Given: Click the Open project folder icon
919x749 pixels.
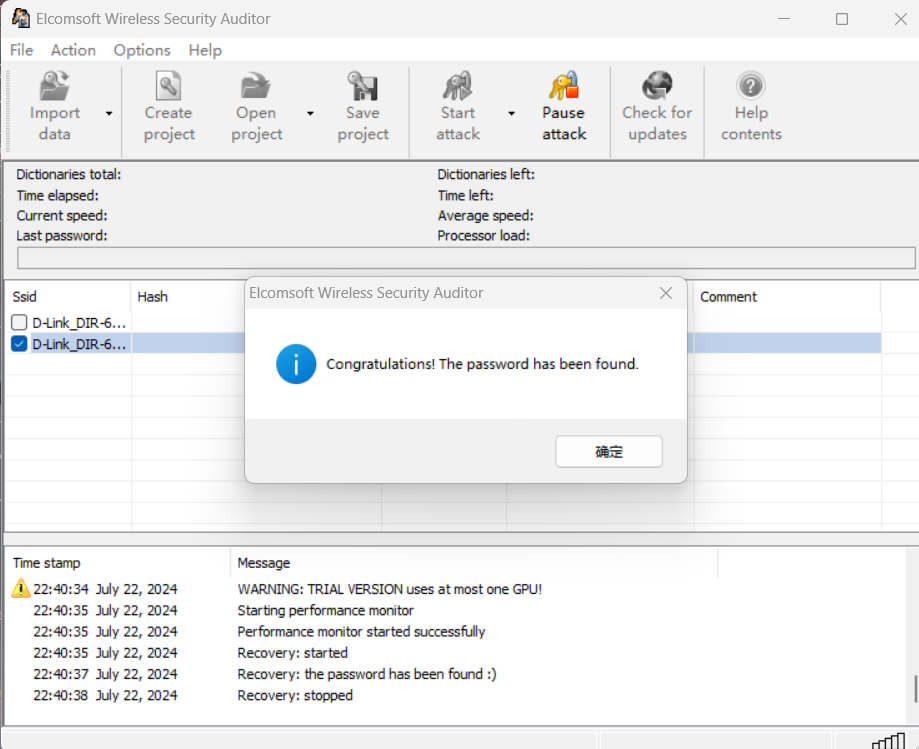Looking at the screenshot, I should point(256,86).
